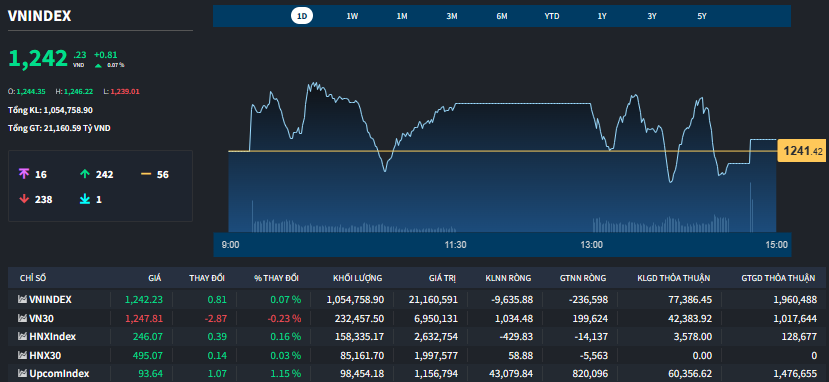Select the 1D time range tab
The image size is (829, 382).
coord(302,16)
